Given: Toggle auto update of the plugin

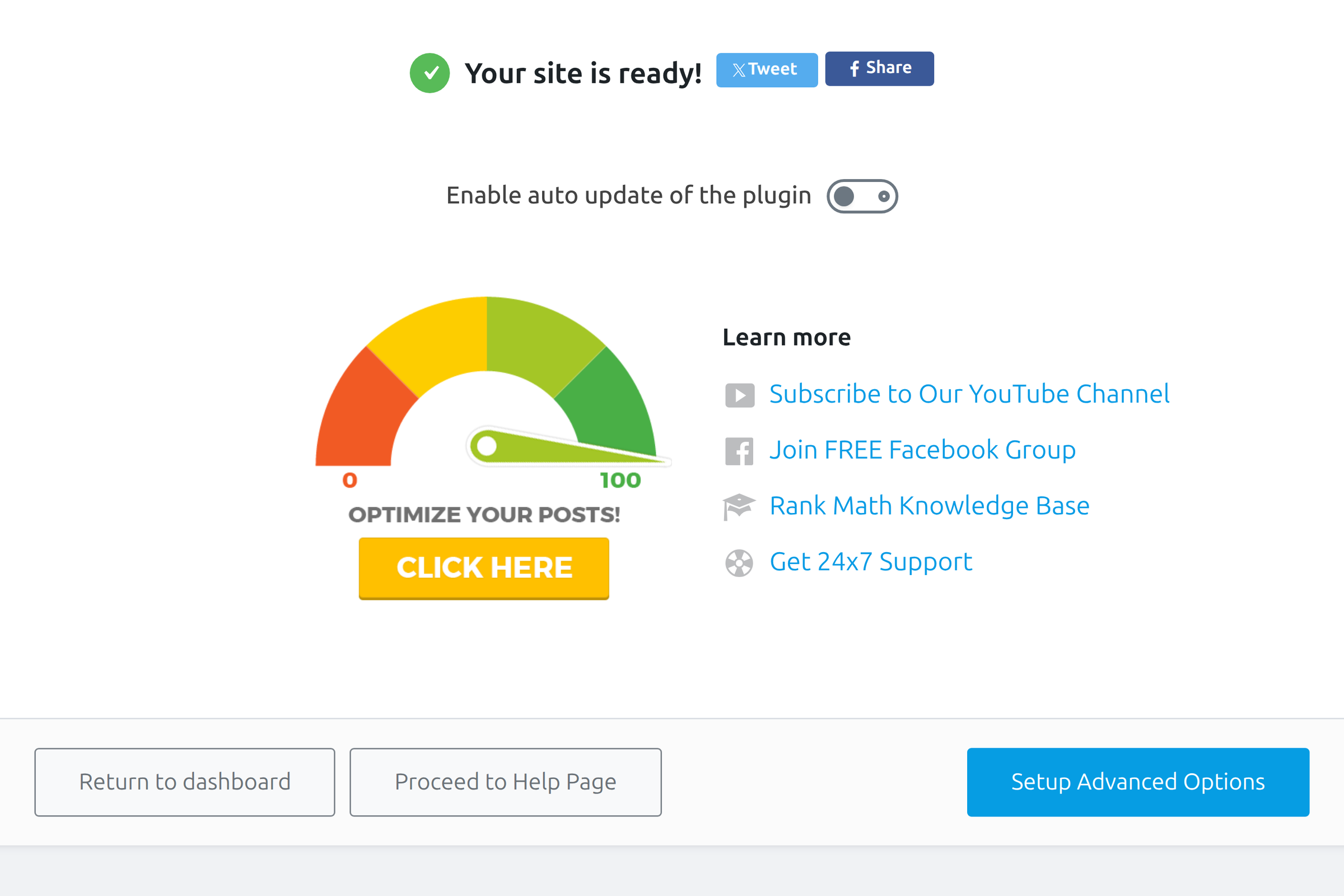Looking at the screenshot, I should [862, 197].
